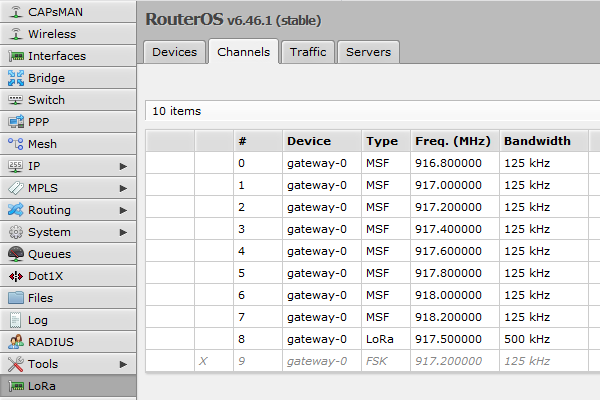Click the FSK type cell in row 9
The height and width of the screenshot is (400, 600).
click(386, 361)
